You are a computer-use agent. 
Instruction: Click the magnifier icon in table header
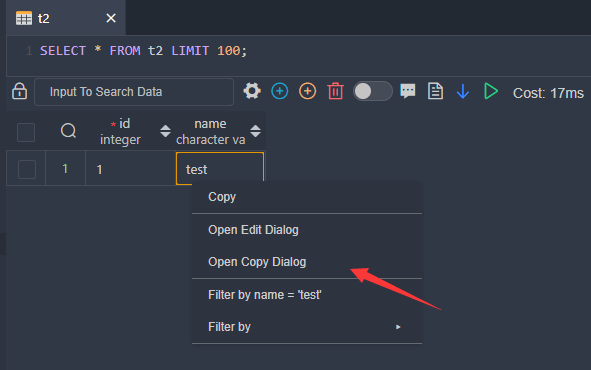coord(68,131)
